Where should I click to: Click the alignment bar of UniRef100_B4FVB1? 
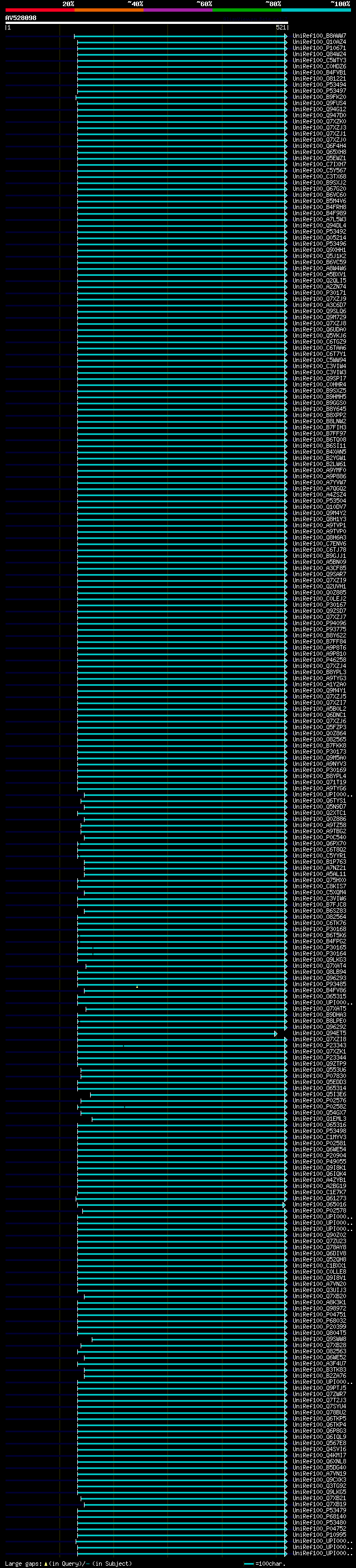click(x=182, y=73)
